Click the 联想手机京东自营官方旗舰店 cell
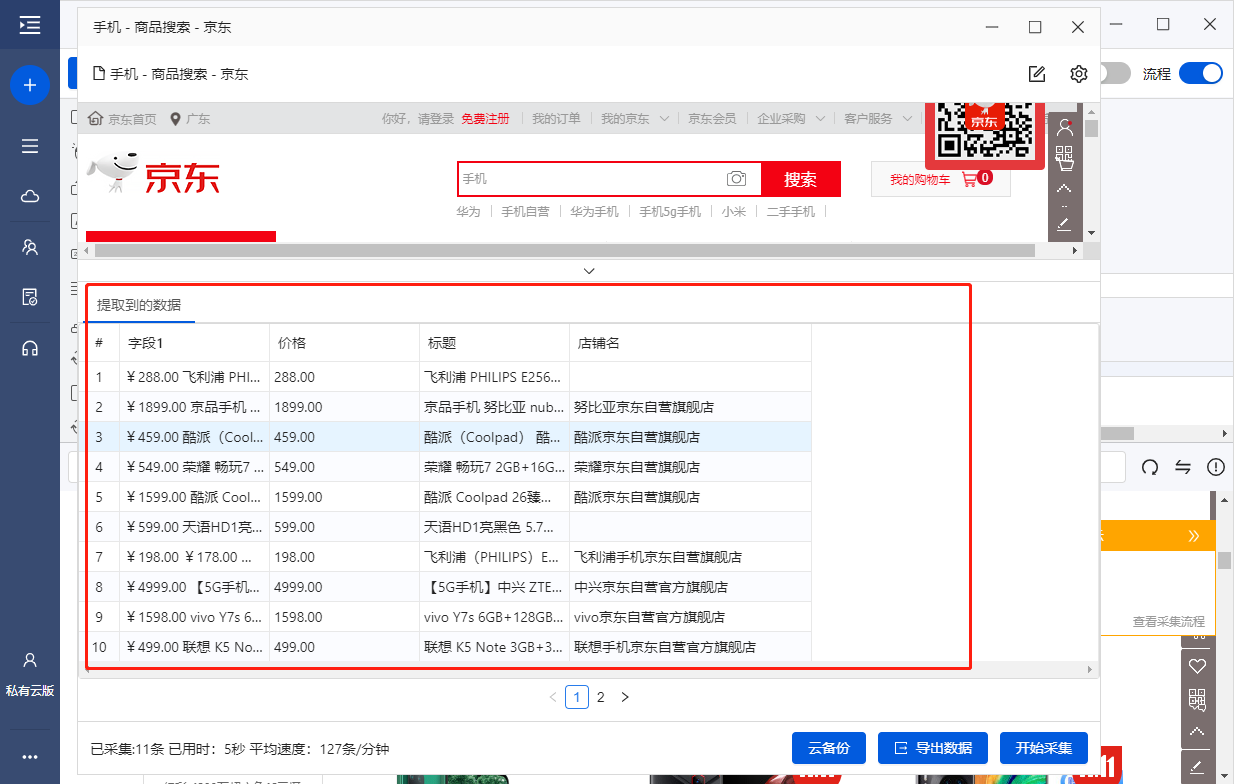 [690, 647]
